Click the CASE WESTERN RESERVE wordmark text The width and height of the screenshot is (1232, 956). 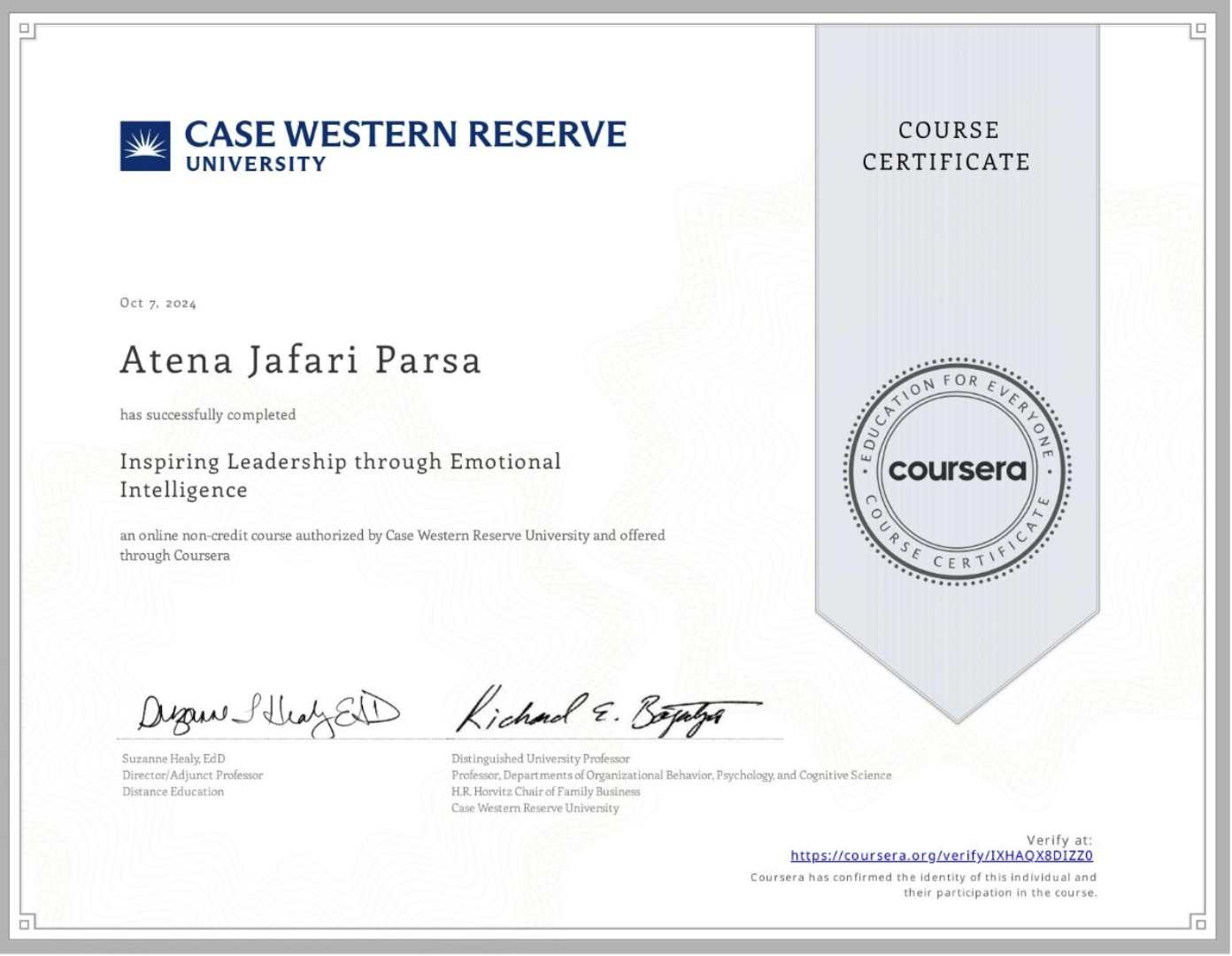coord(404,135)
